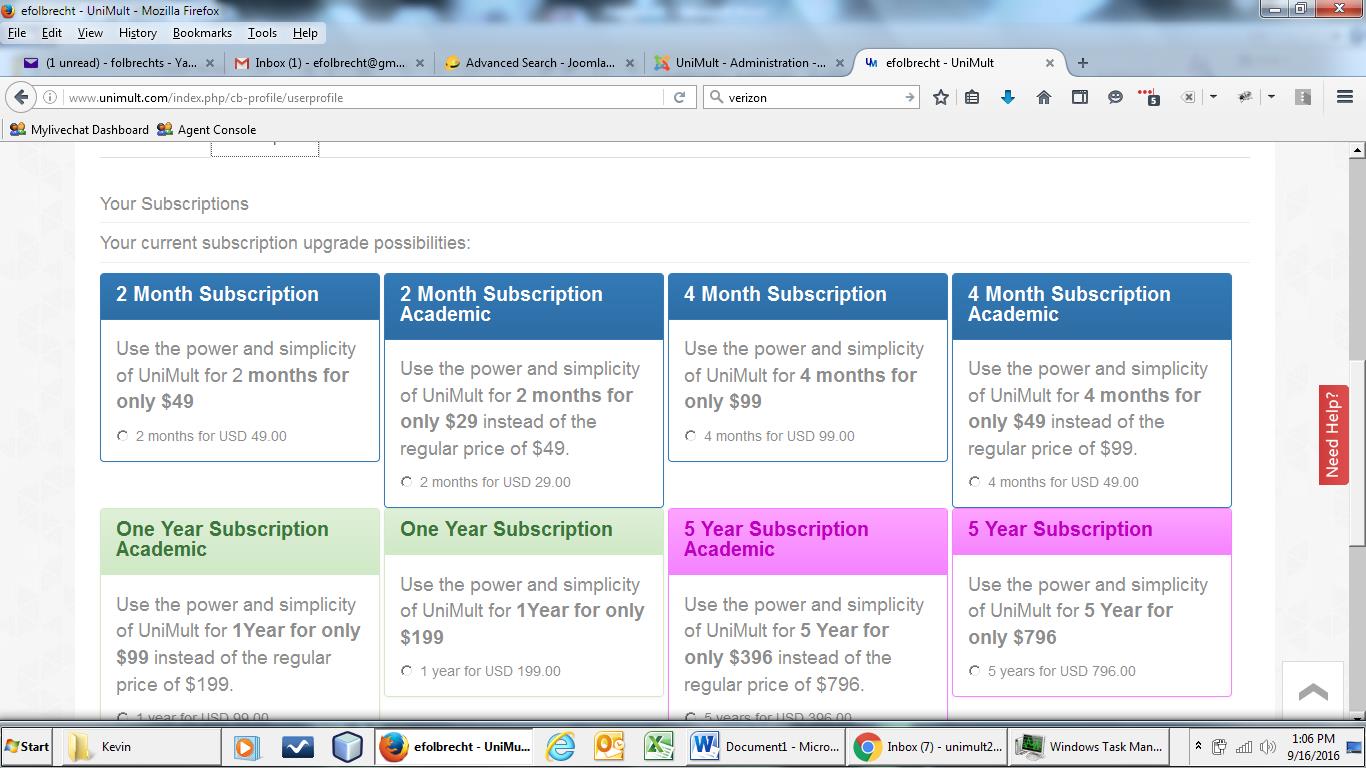Show site identity info icon

(x=50, y=98)
